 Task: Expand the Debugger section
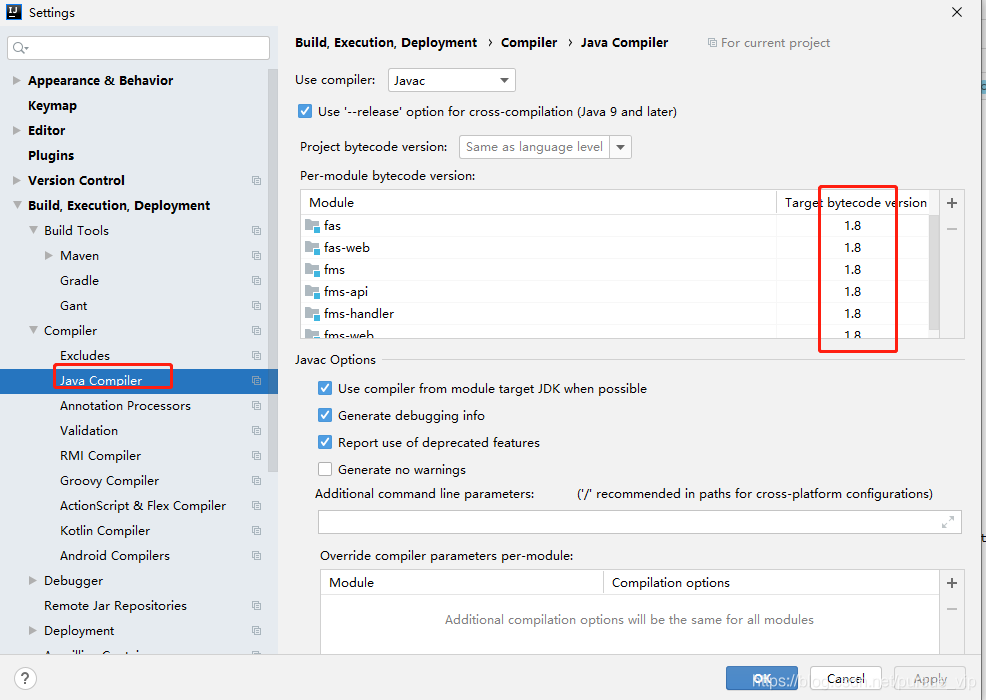coord(32,580)
